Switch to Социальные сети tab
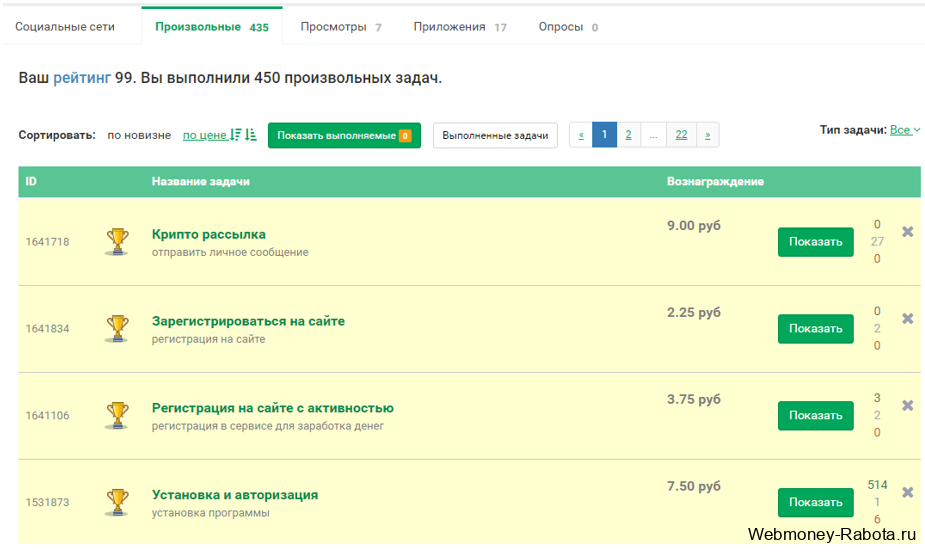 [x=65, y=27]
